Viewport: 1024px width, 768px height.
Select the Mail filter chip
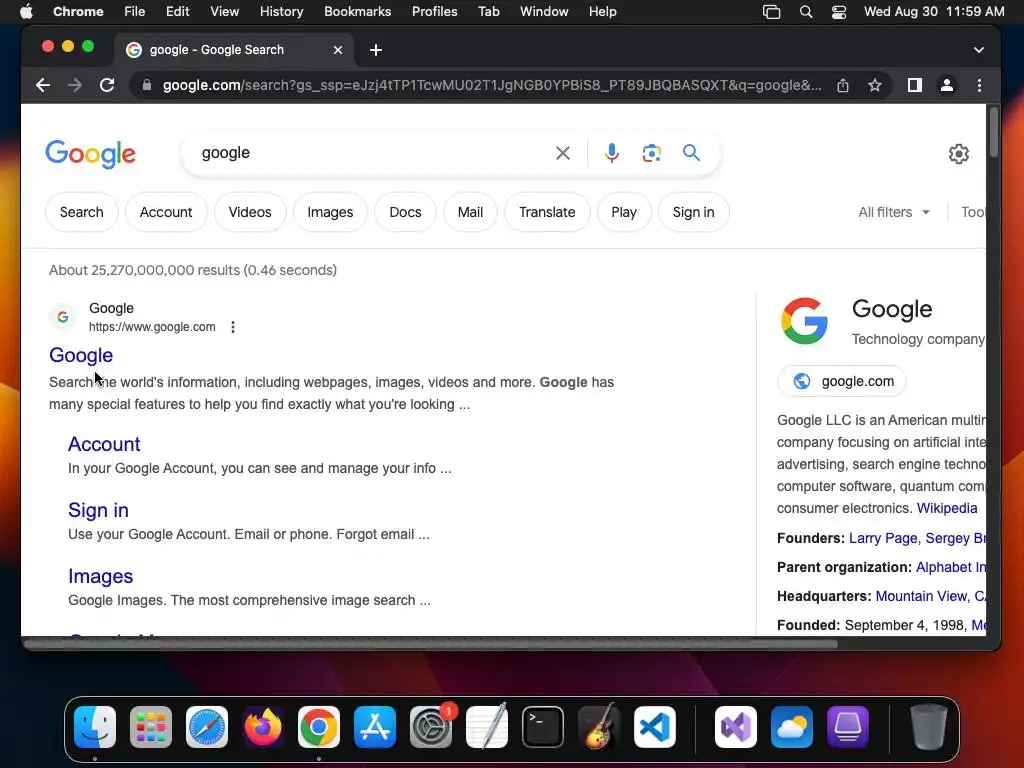click(470, 212)
